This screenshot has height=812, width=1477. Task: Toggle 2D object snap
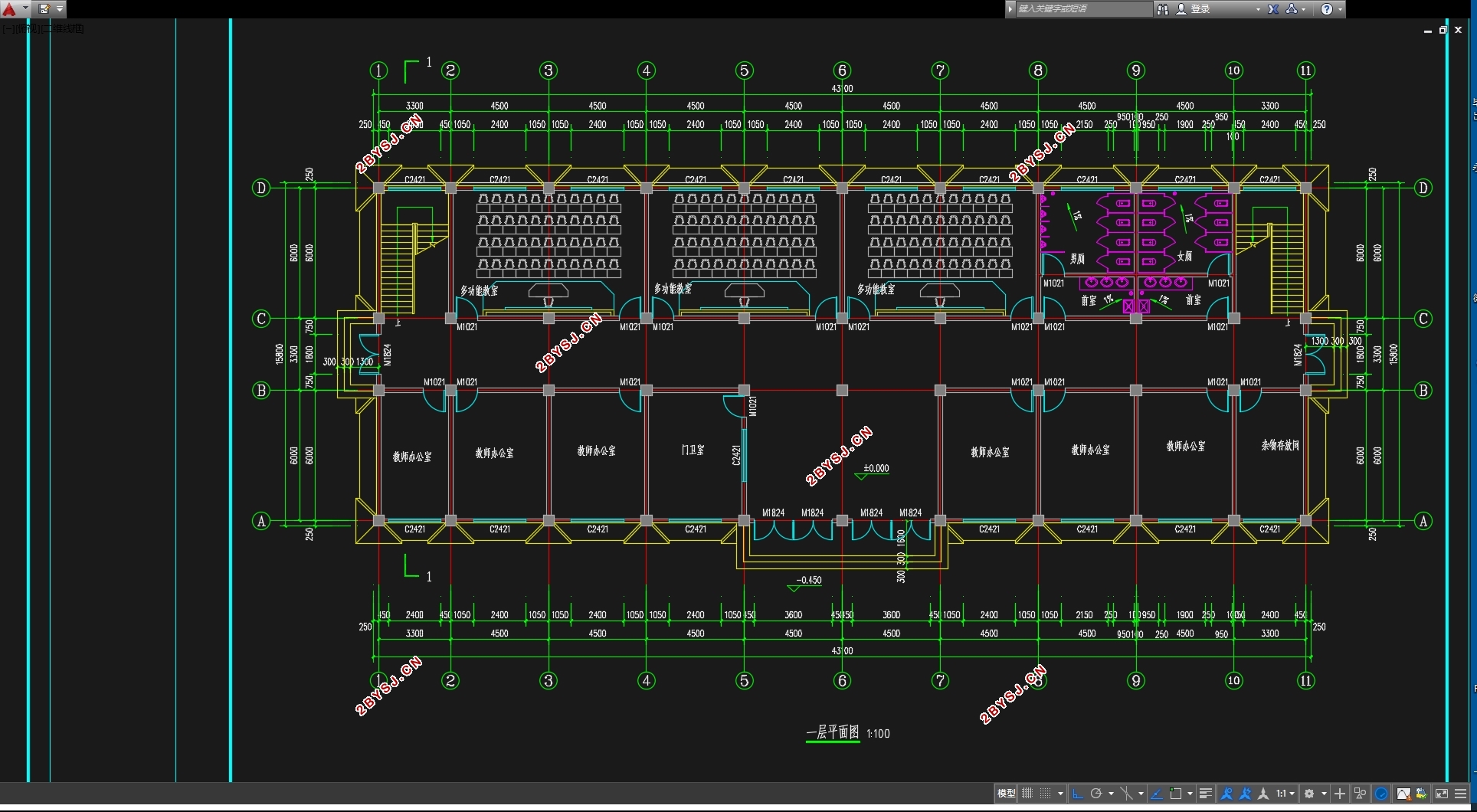[x=1175, y=794]
